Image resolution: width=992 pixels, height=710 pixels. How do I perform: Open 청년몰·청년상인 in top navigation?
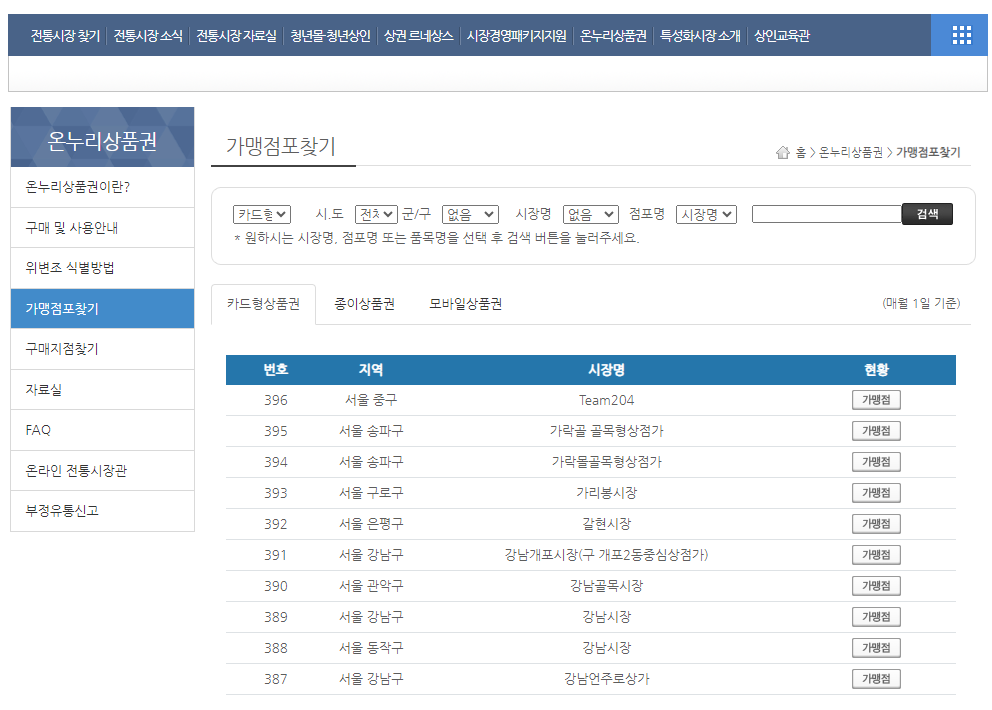[330, 35]
